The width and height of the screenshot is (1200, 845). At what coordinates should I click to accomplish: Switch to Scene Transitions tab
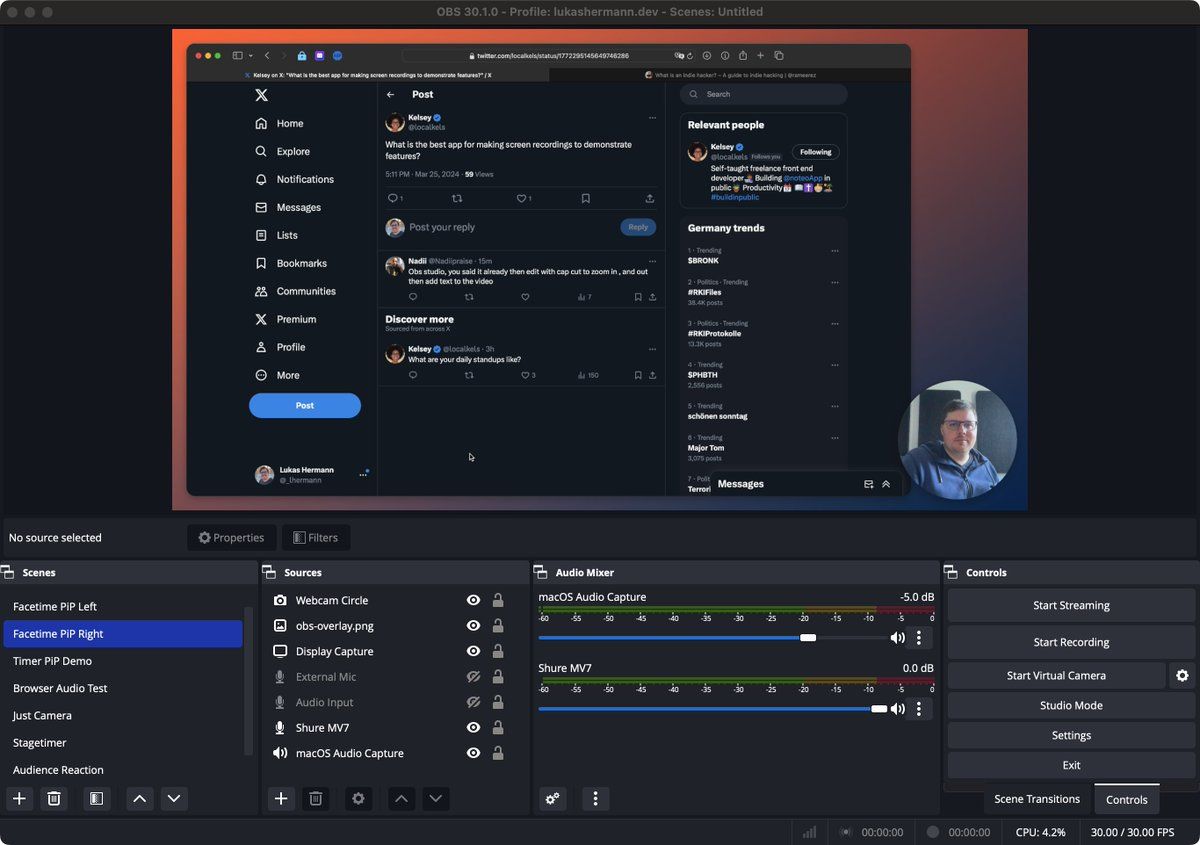point(1036,799)
